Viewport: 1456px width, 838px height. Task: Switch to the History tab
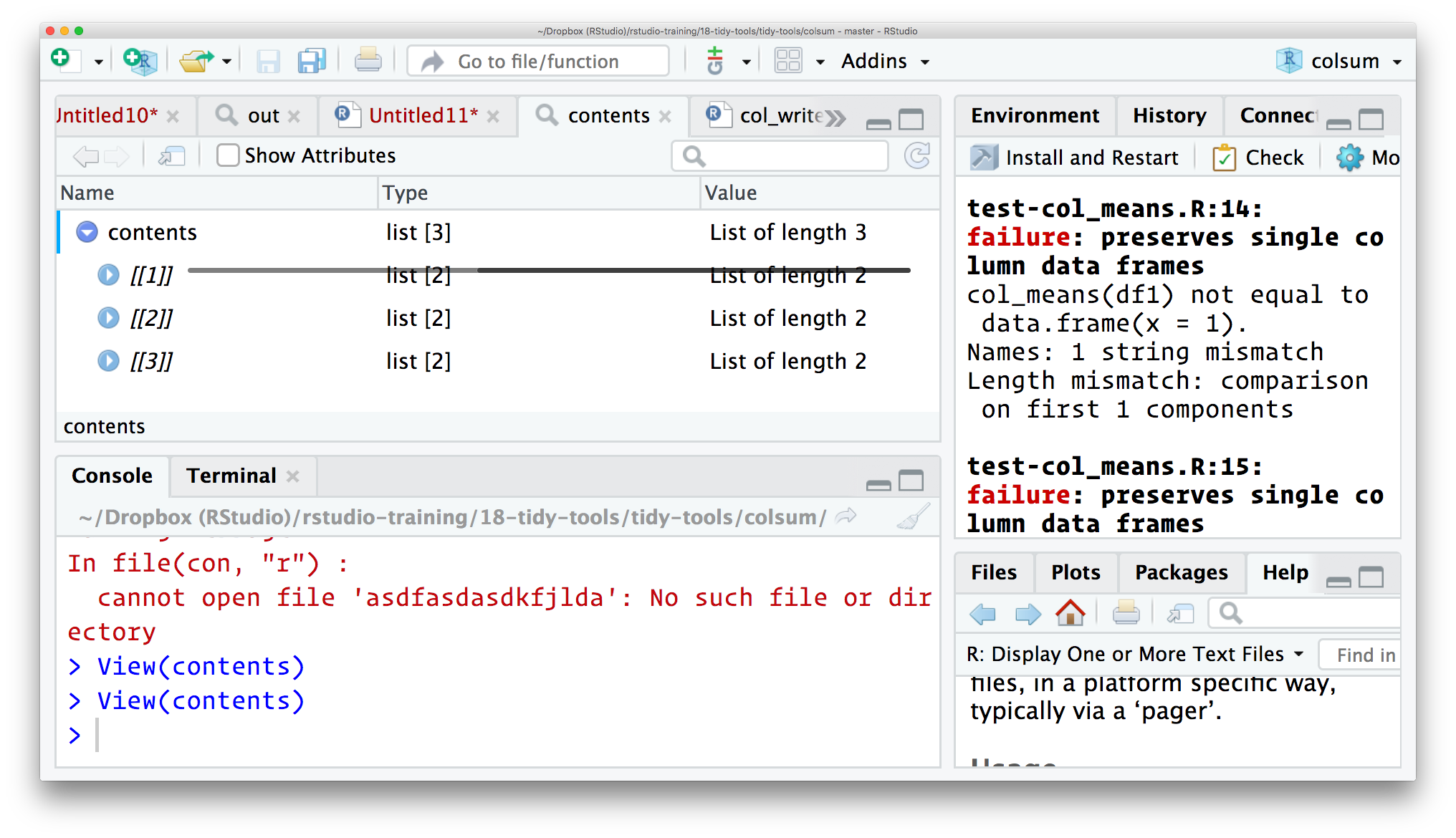tap(1169, 115)
